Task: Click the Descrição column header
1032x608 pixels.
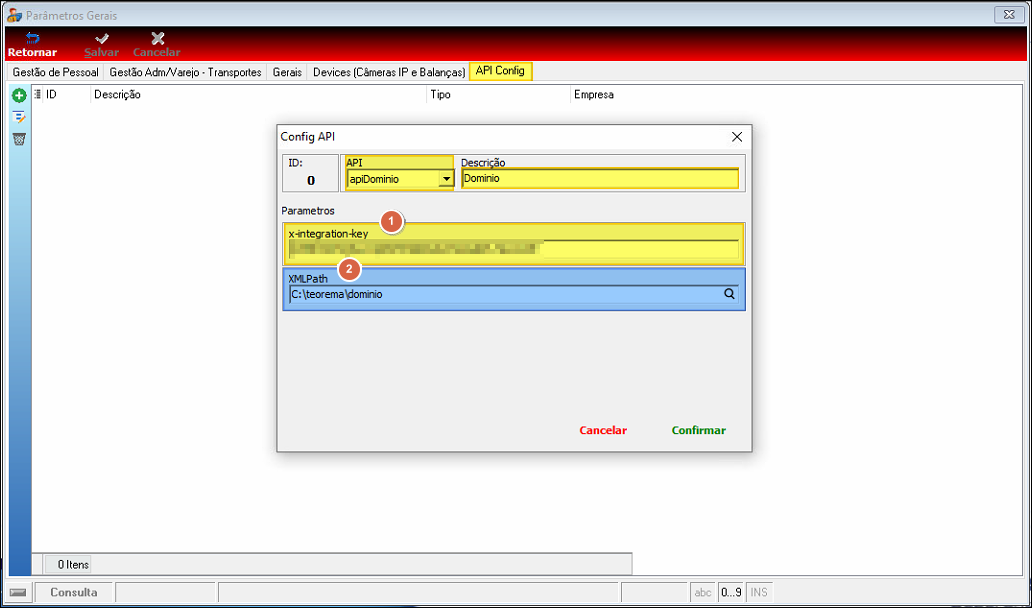Action: tap(259, 95)
